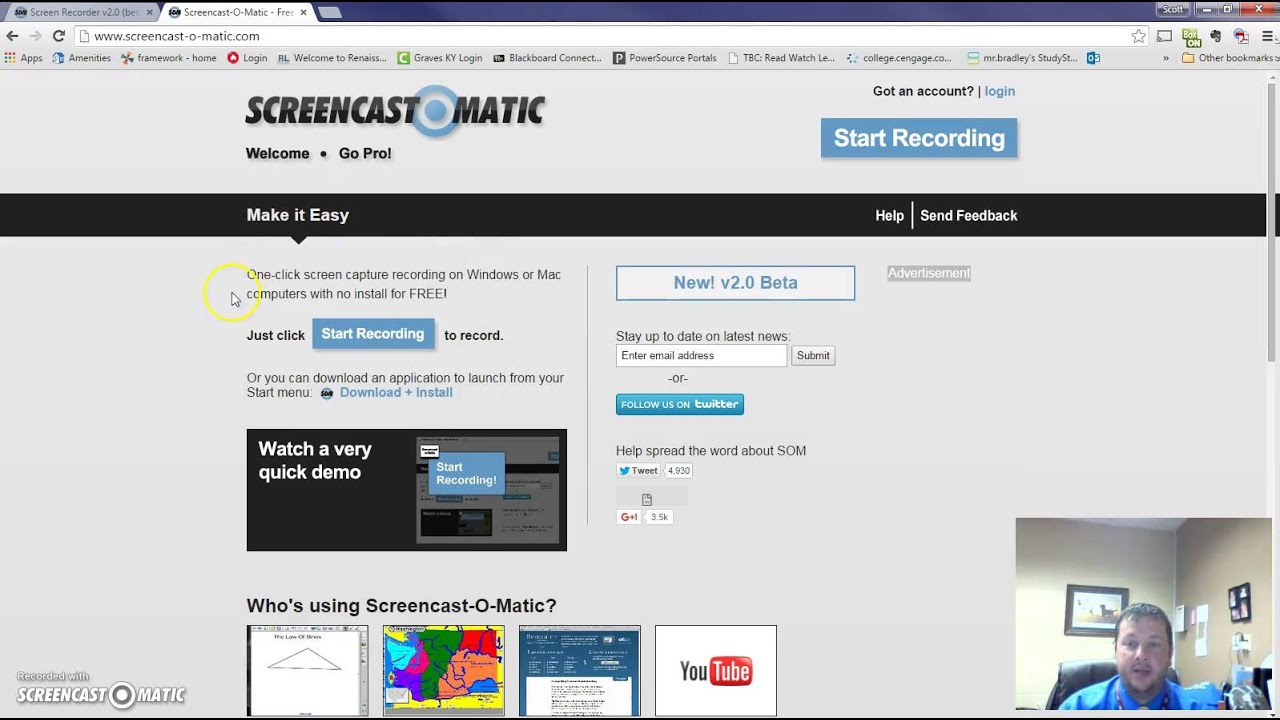Open the Blackboard Connect bookmark

click(x=548, y=58)
